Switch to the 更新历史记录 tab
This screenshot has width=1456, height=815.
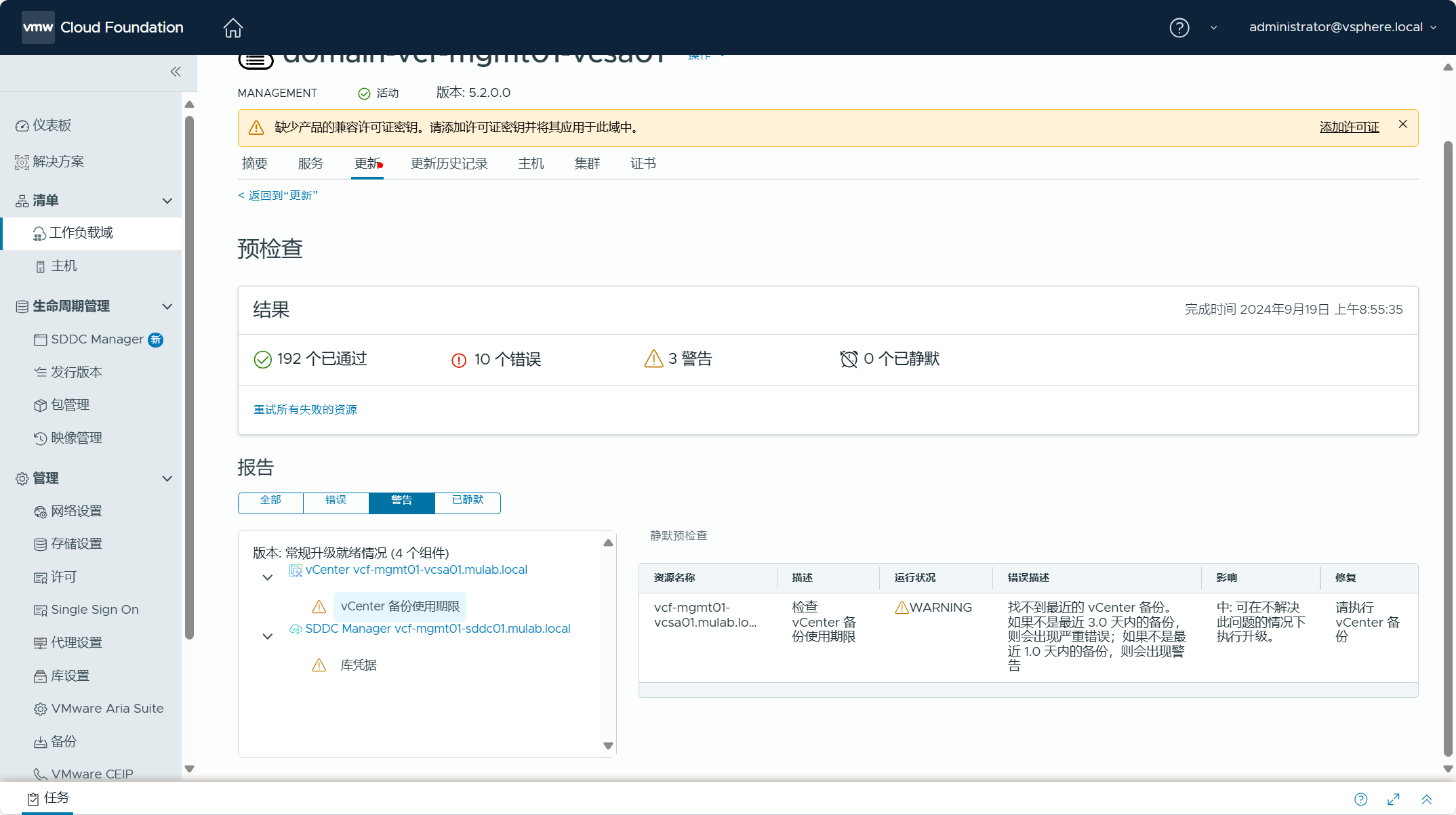449,163
